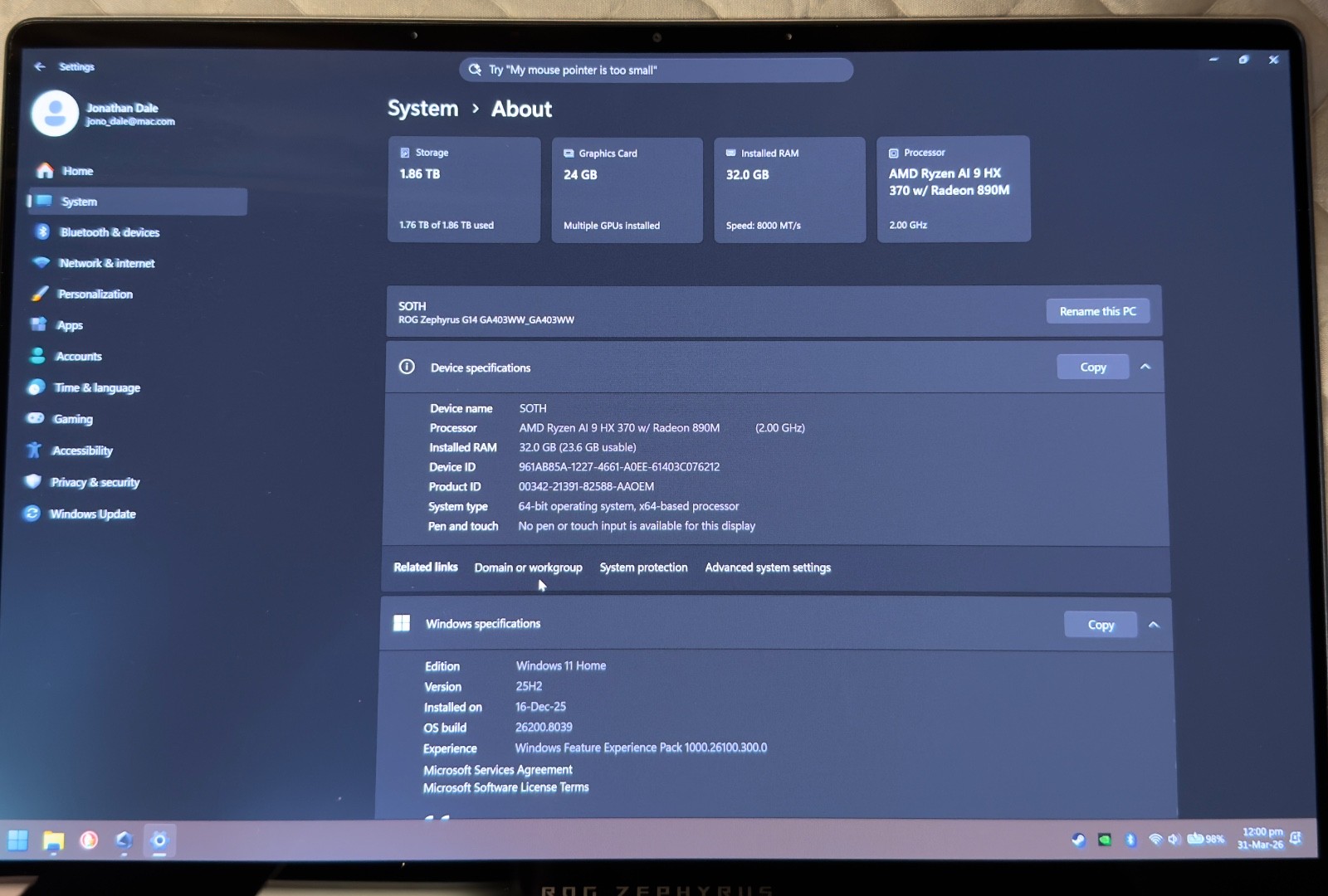Click the Windows logo beside Windows specifications
The height and width of the screenshot is (896, 1328).
pos(402,623)
